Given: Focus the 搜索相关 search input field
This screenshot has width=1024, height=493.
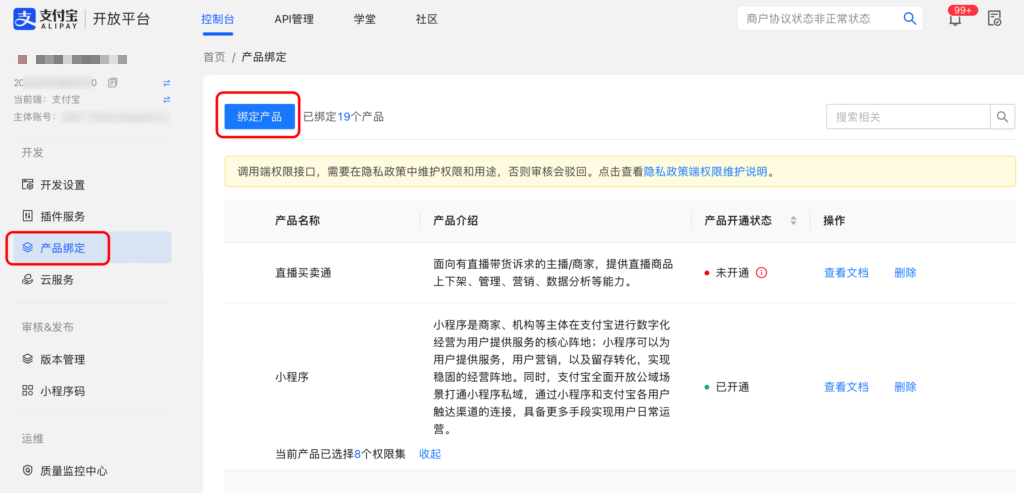Looking at the screenshot, I should (x=908, y=117).
